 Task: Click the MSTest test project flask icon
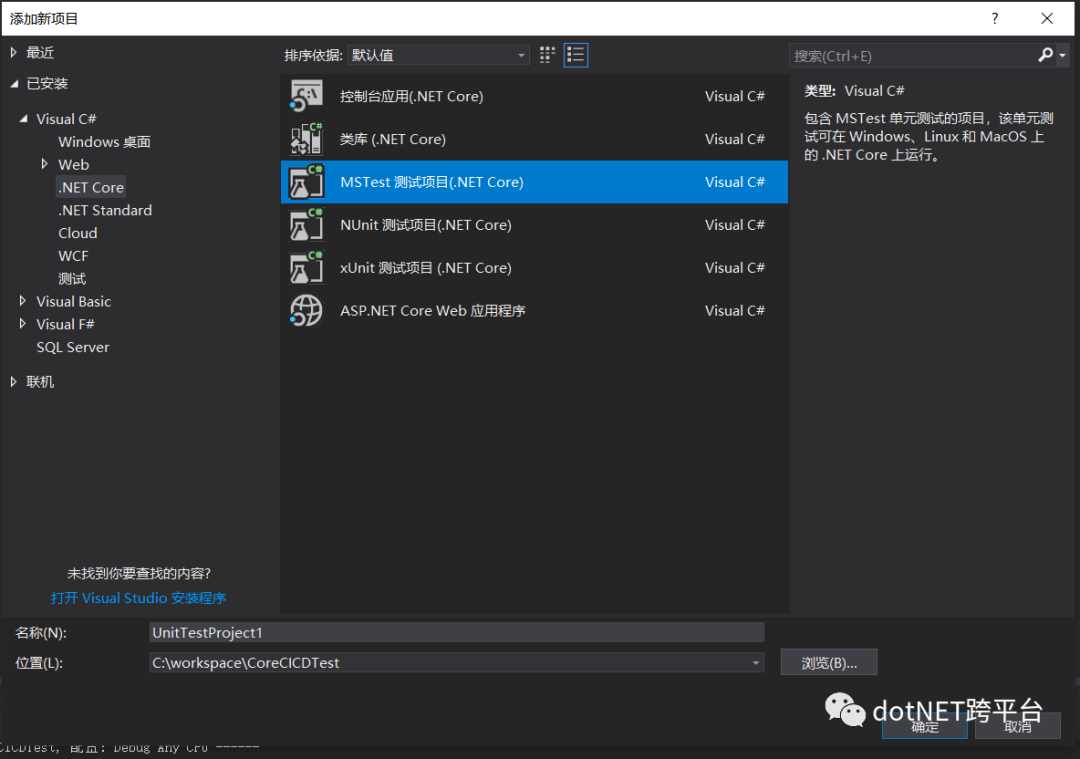(x=307, y=182)
